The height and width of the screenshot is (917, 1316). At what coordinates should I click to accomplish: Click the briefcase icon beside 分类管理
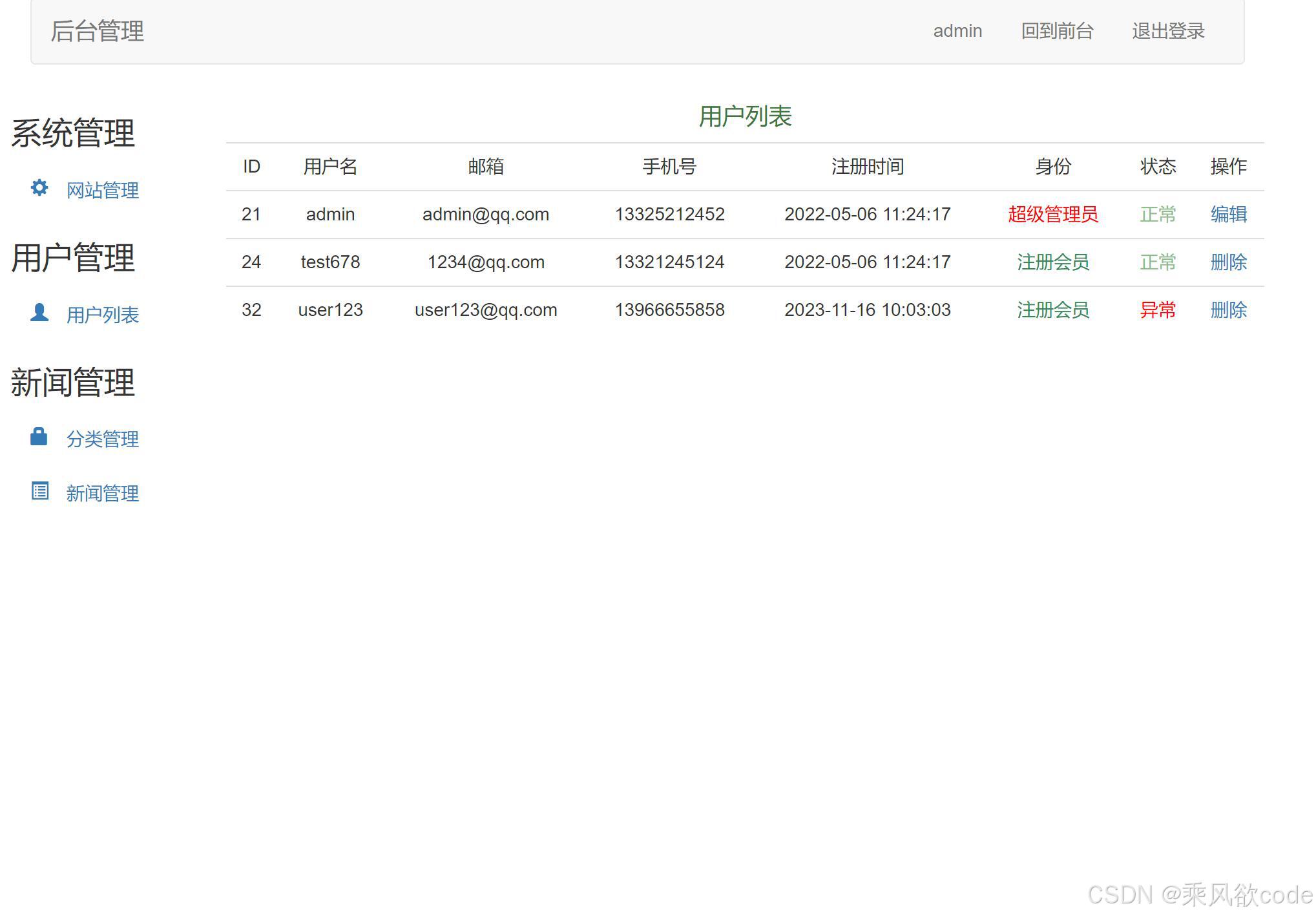(x=39, y=437)
